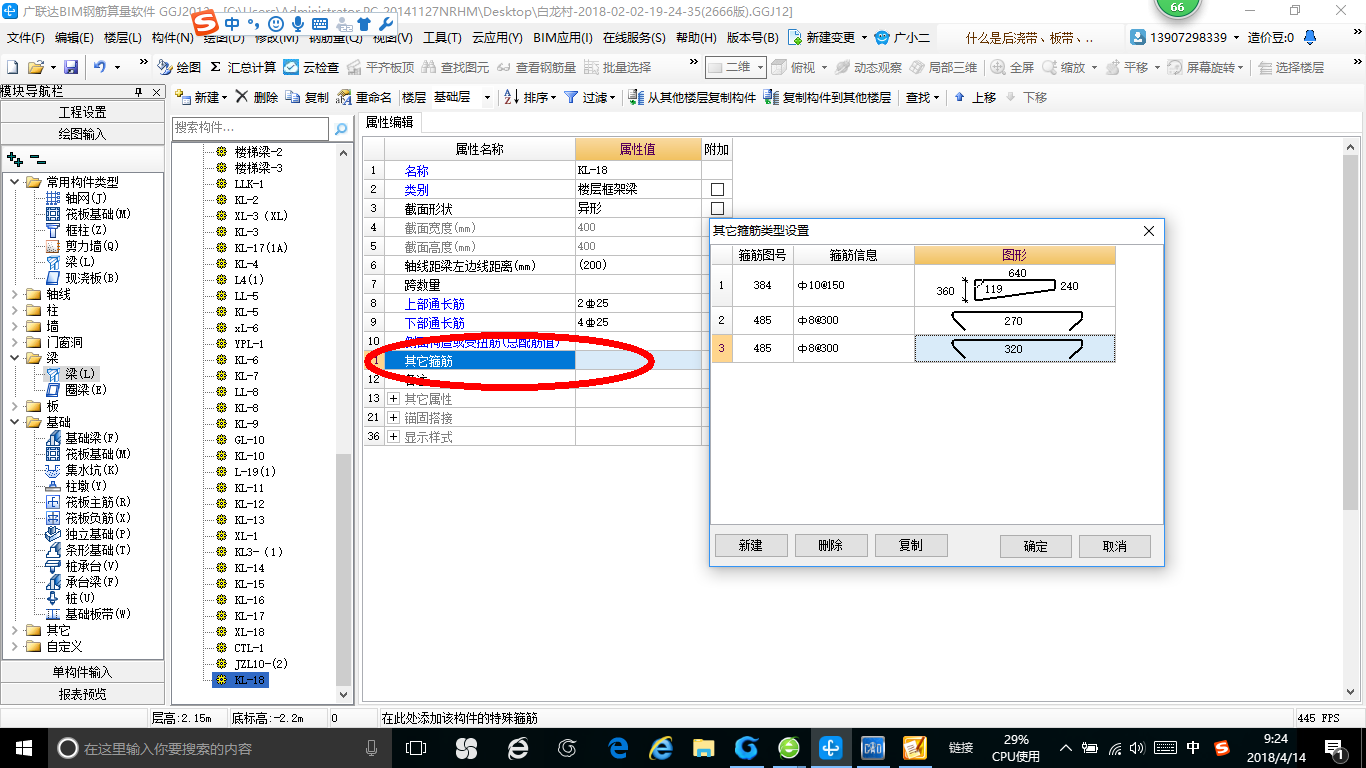Click 重命名 rename tool
Viewport: 1366px width, 768px height.
coord(365,97)
